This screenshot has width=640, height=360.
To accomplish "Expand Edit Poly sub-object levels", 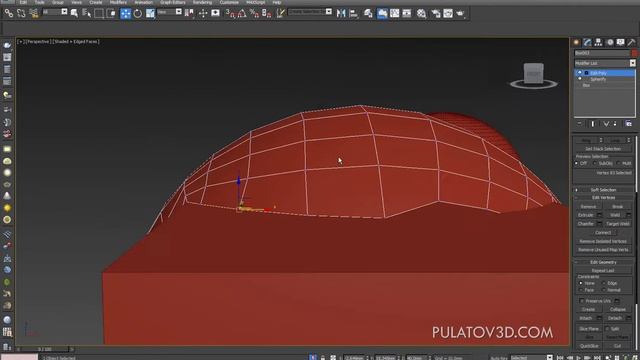I will pos(586,73).
